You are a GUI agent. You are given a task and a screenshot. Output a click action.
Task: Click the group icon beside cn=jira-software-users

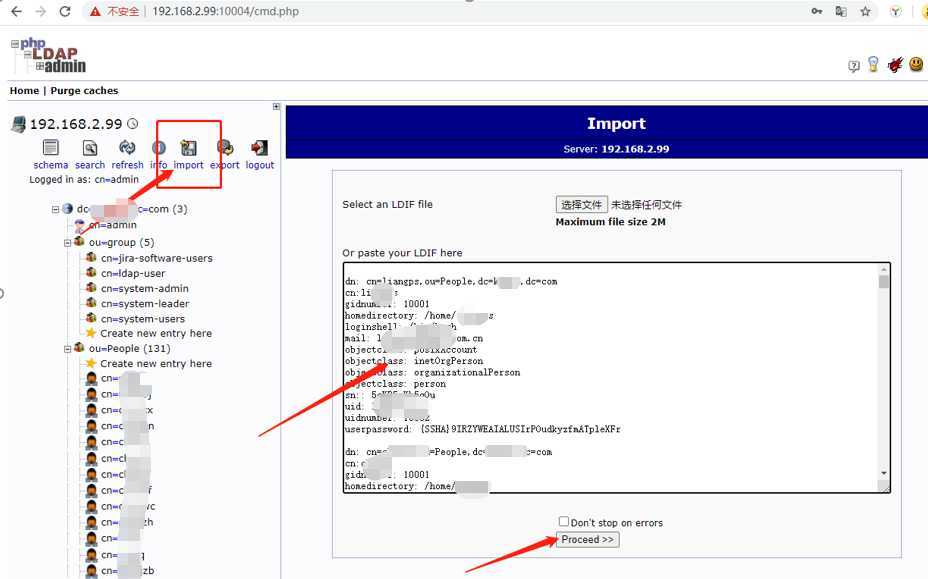[91, 258]
